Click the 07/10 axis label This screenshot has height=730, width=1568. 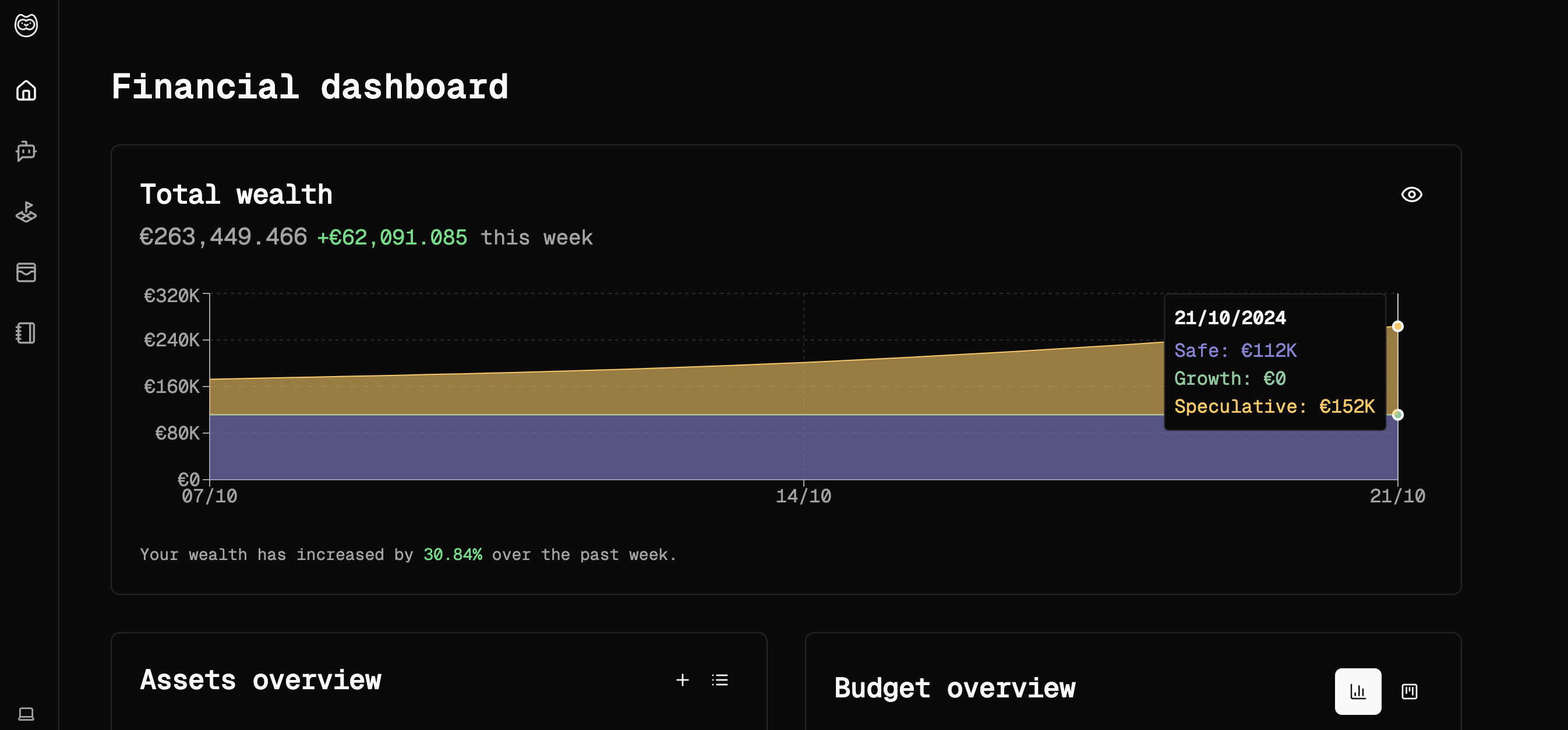pos(209,497)
